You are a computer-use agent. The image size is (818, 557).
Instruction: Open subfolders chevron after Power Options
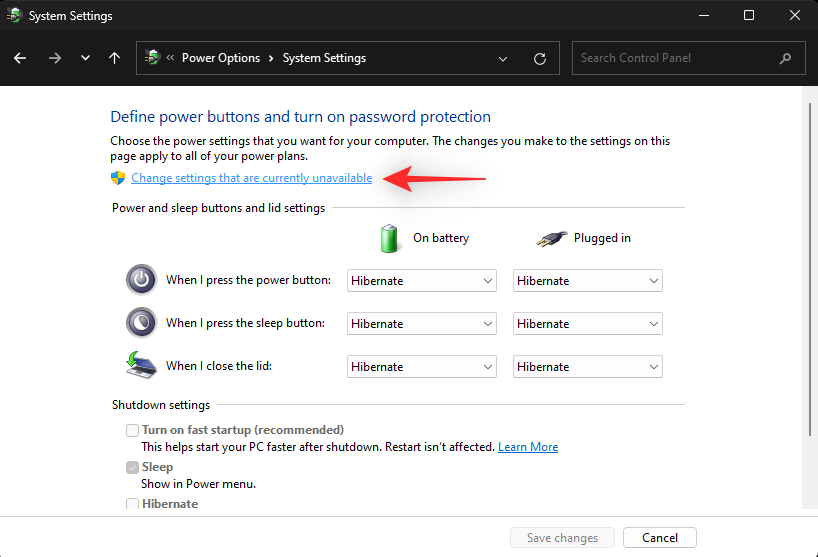click(271, 58)
